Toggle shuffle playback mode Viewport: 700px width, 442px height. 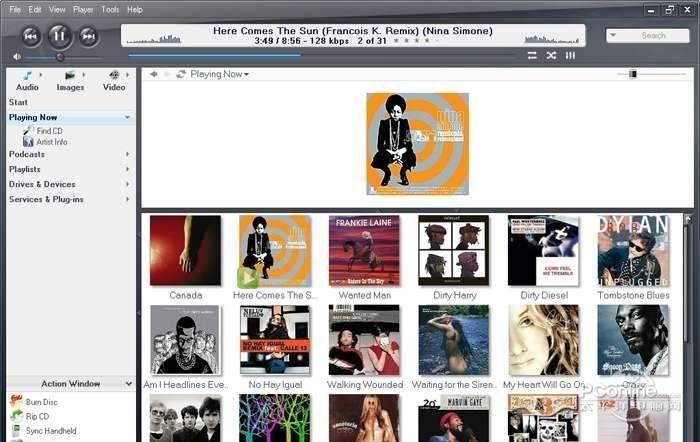coord(551,55)
